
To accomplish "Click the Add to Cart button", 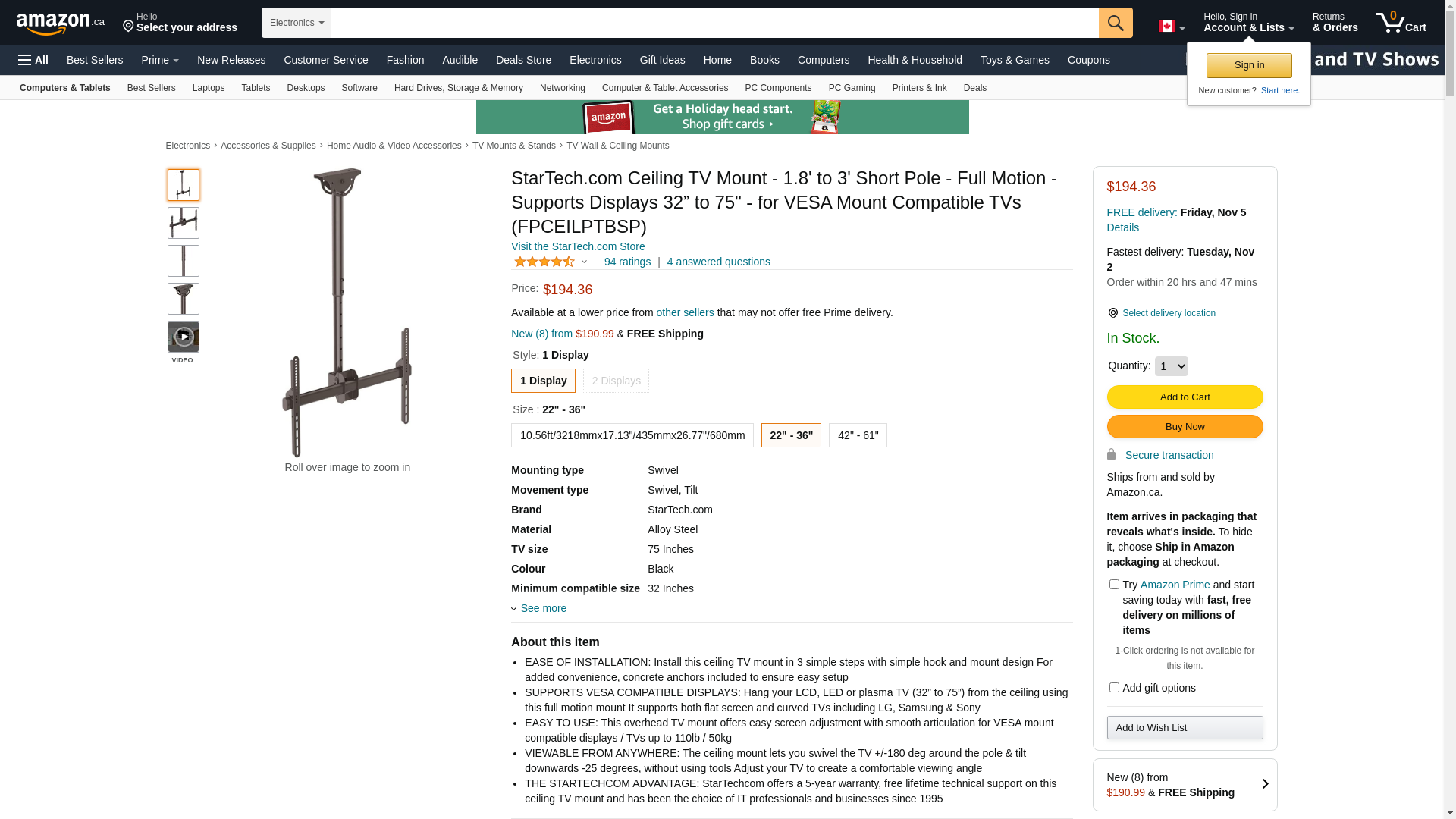I will coord(1185,397).
